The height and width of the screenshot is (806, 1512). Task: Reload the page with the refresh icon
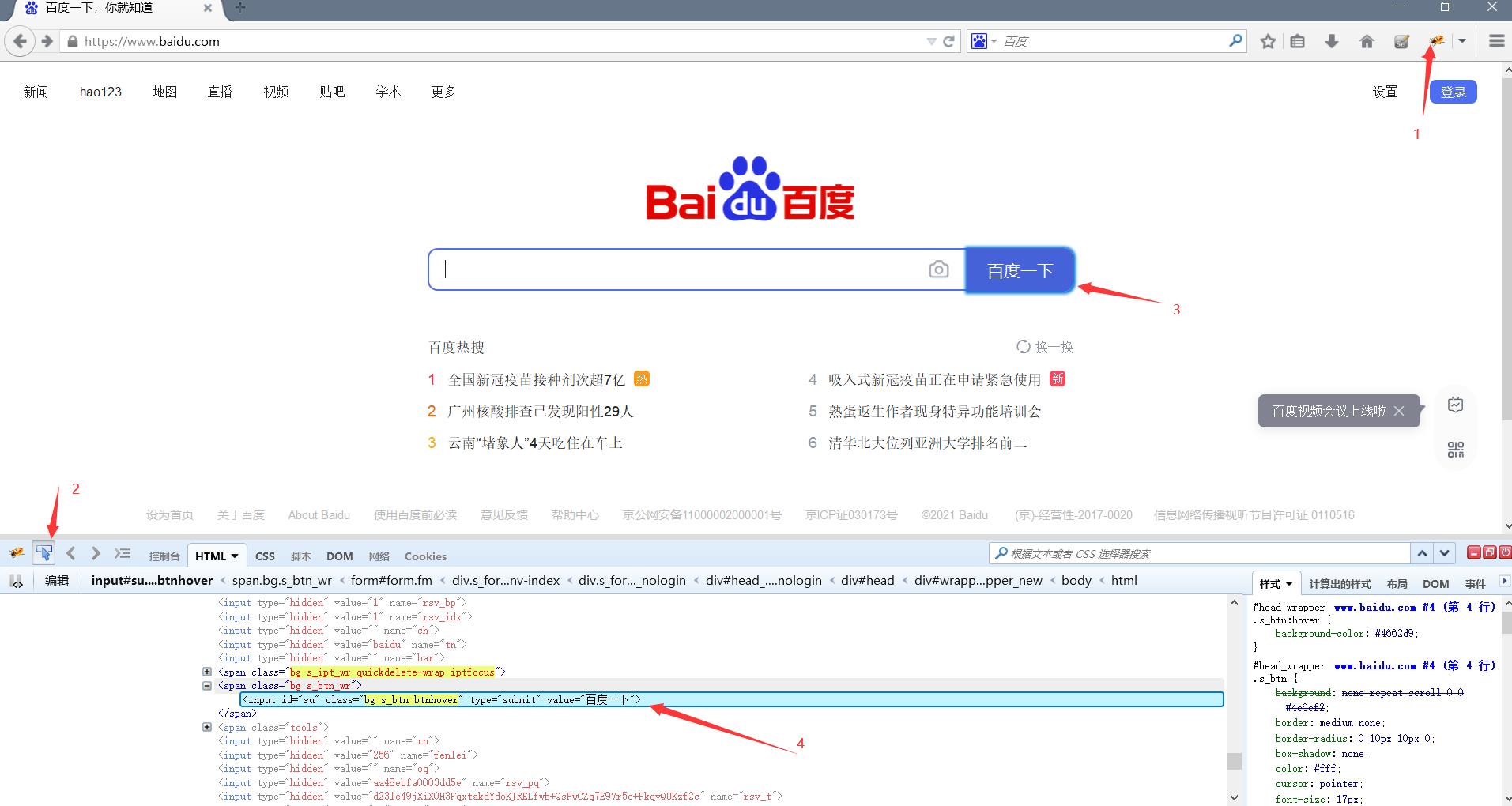948,41
